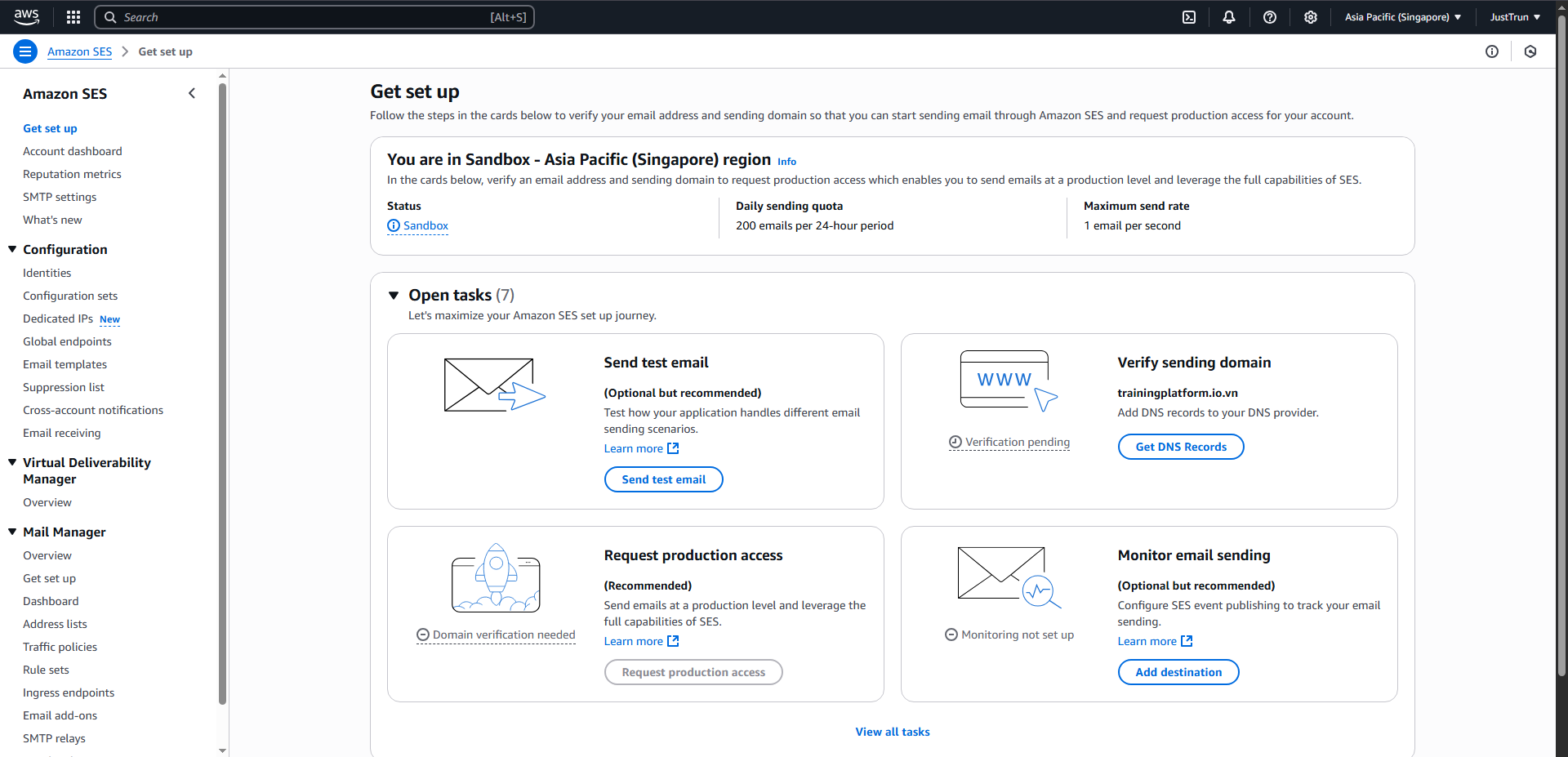Open the AWS services grid menu
The image size is (1568, 757).
coord(73,17)
